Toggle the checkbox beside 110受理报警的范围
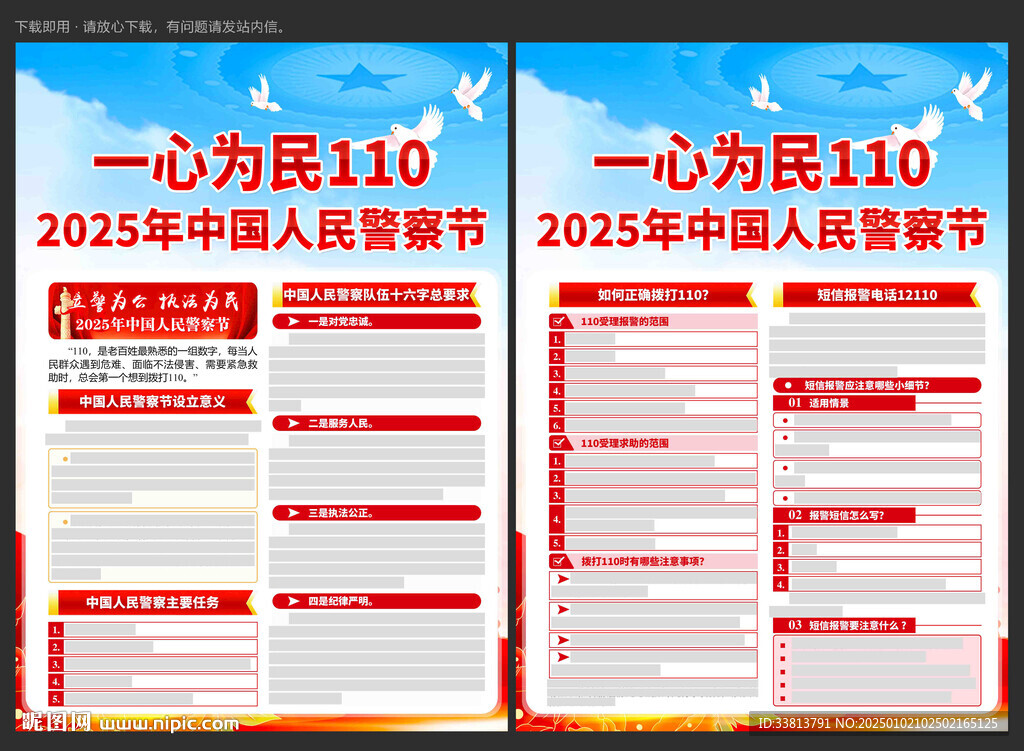Screen dimensions: 1024x751 [558, 322]
